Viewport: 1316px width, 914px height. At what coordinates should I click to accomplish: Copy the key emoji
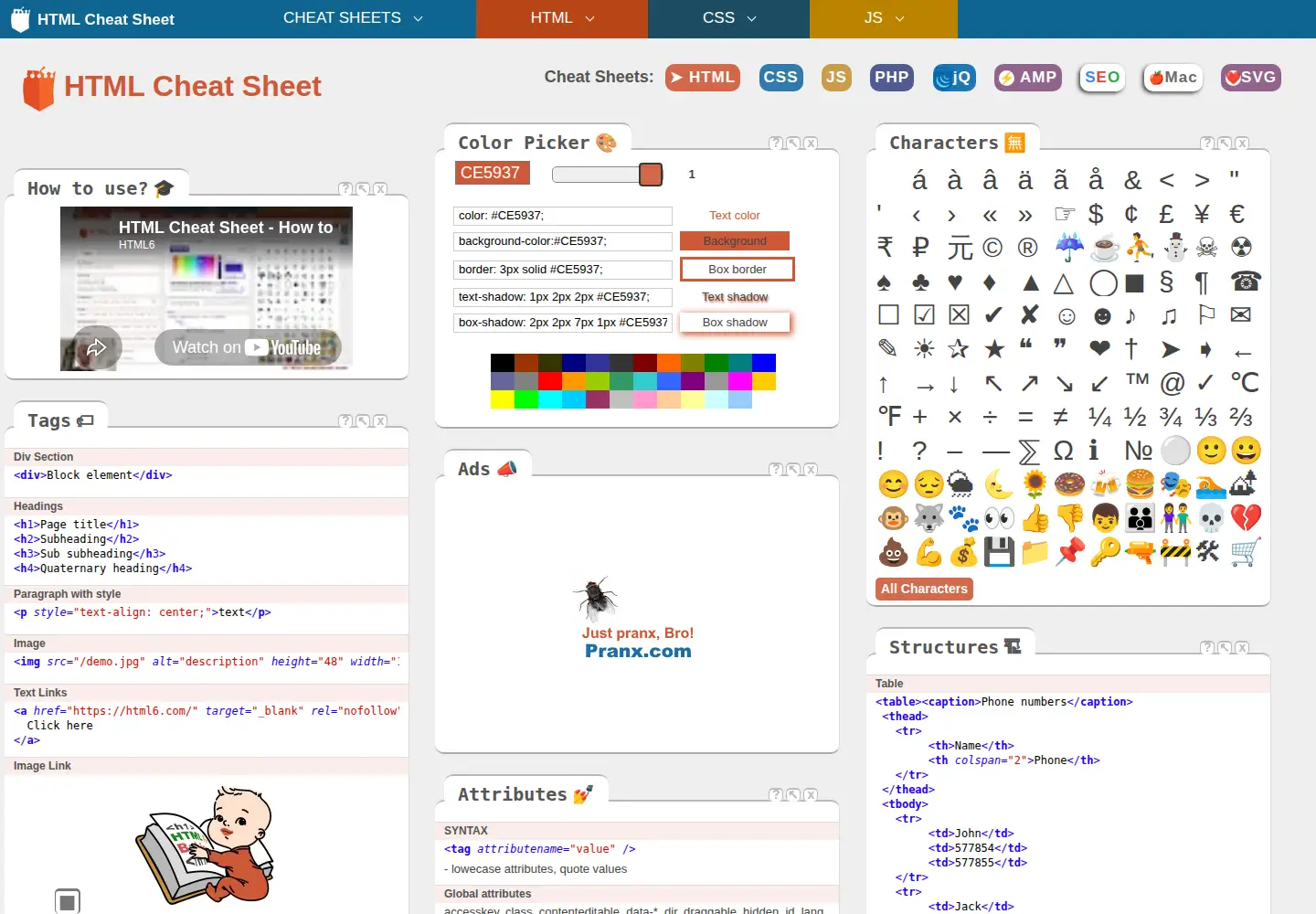[x=1105, y=552]
